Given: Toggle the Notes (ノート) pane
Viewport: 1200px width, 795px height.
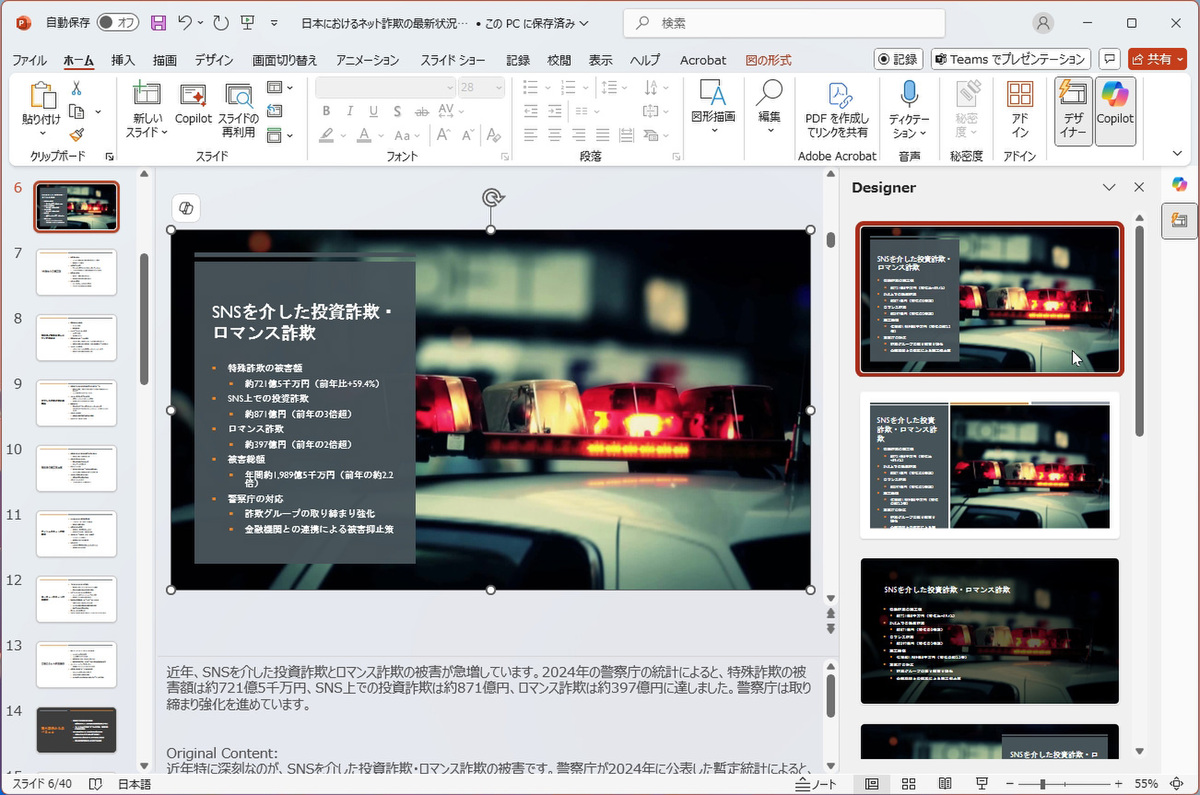Looking at the screenshot, I should pyautogui.click(x=815, y=784).
